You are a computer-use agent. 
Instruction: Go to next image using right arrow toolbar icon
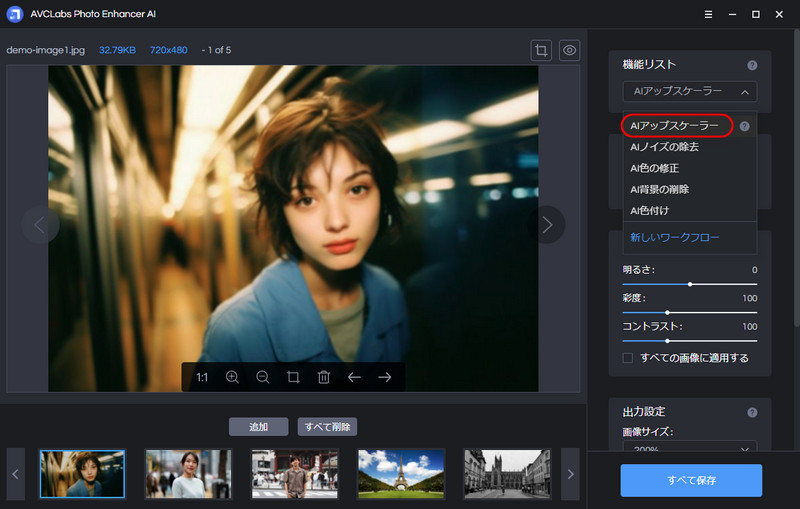click(385, 377)
